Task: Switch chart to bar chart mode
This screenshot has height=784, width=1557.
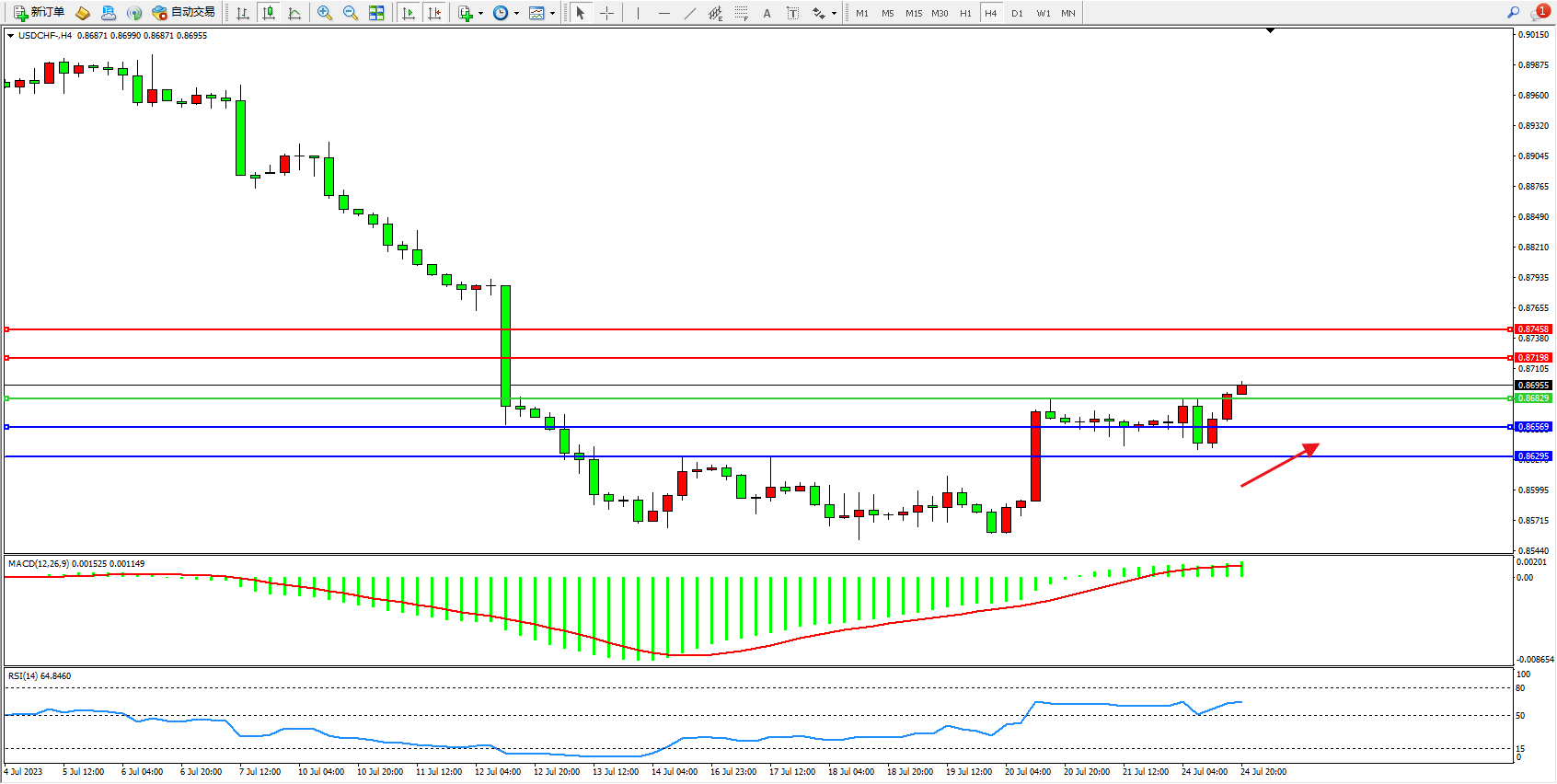Action: (x=243, y=13)
